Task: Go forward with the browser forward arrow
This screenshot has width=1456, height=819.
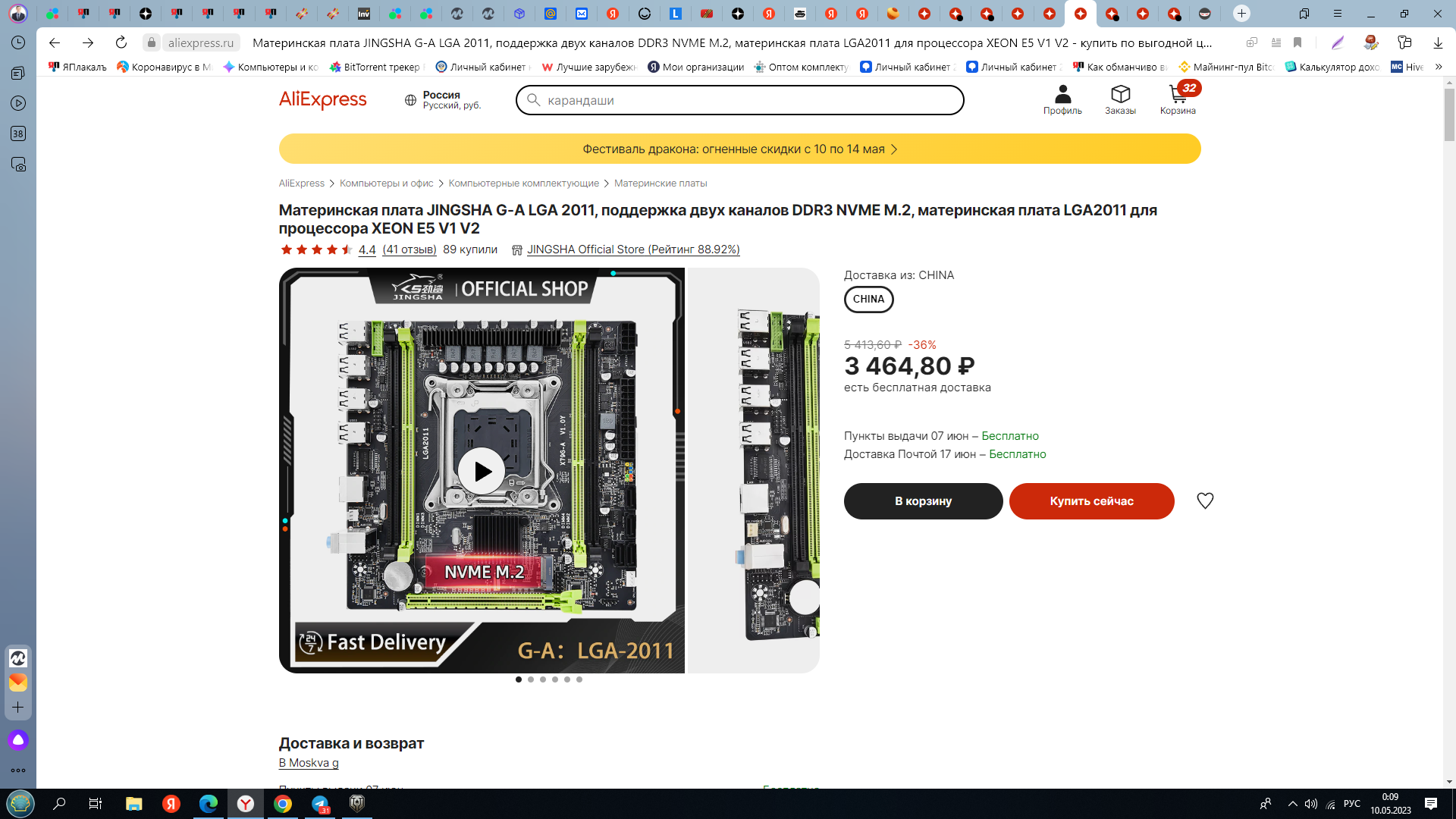Action: point(88,42)
